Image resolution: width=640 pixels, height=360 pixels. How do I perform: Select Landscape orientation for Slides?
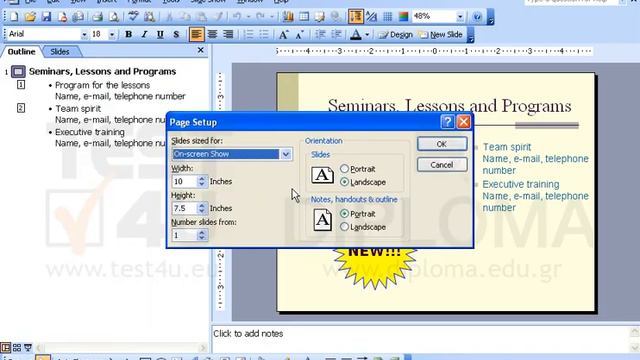point(344,182)
